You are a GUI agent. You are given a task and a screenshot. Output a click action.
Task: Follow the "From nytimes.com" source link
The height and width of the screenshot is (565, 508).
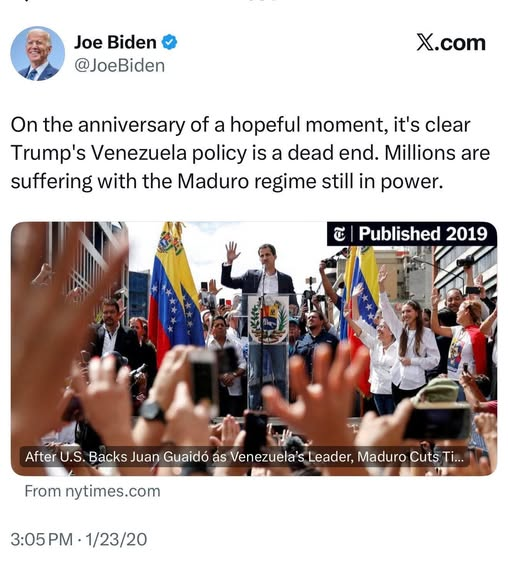point(92,491)
